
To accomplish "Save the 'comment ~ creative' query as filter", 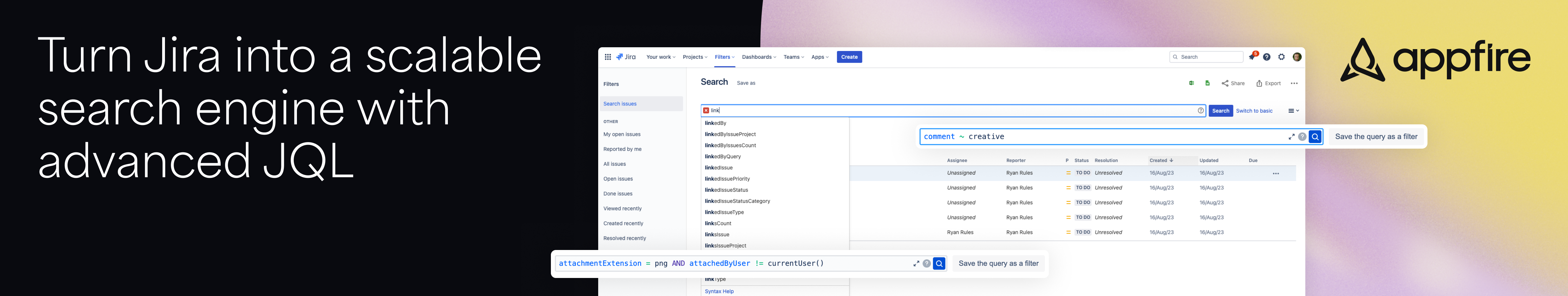I will click(1376, 137).
